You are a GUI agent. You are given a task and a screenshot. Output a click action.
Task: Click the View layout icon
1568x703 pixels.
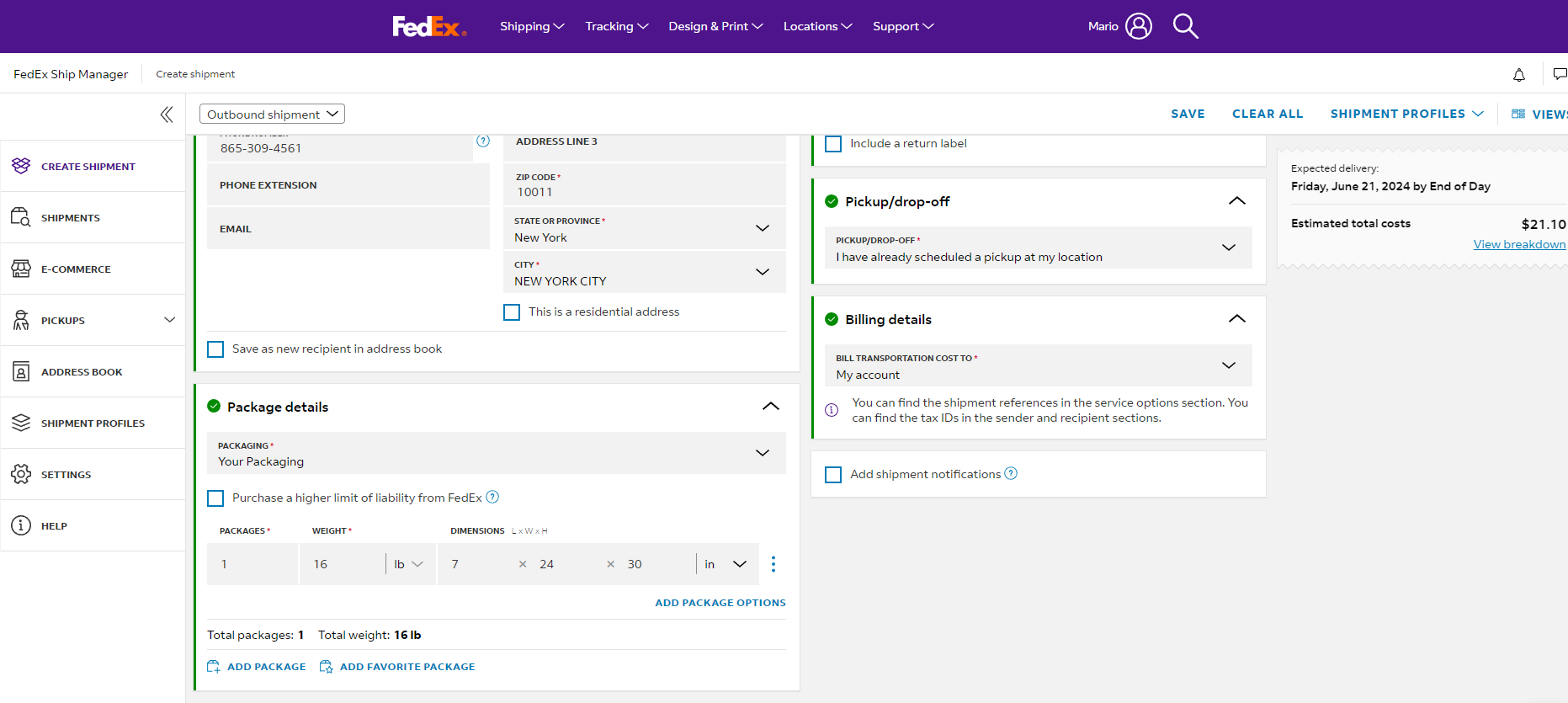[1518, 114]
